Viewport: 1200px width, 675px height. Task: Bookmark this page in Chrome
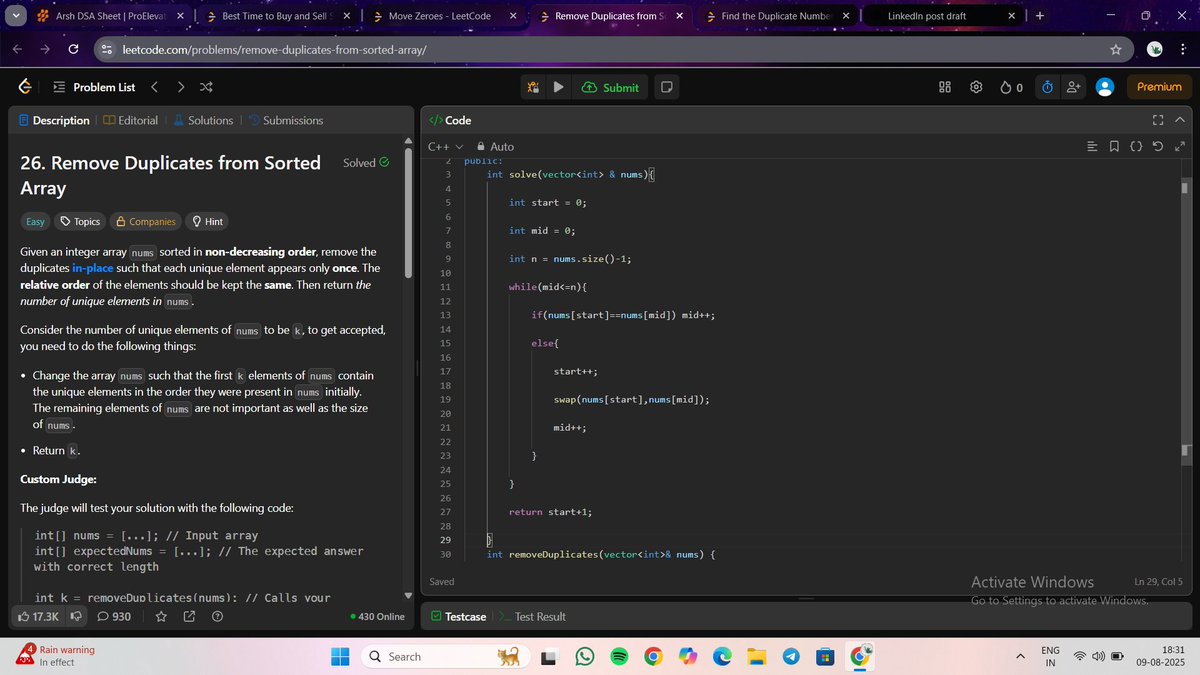(x=1115, y=49)
